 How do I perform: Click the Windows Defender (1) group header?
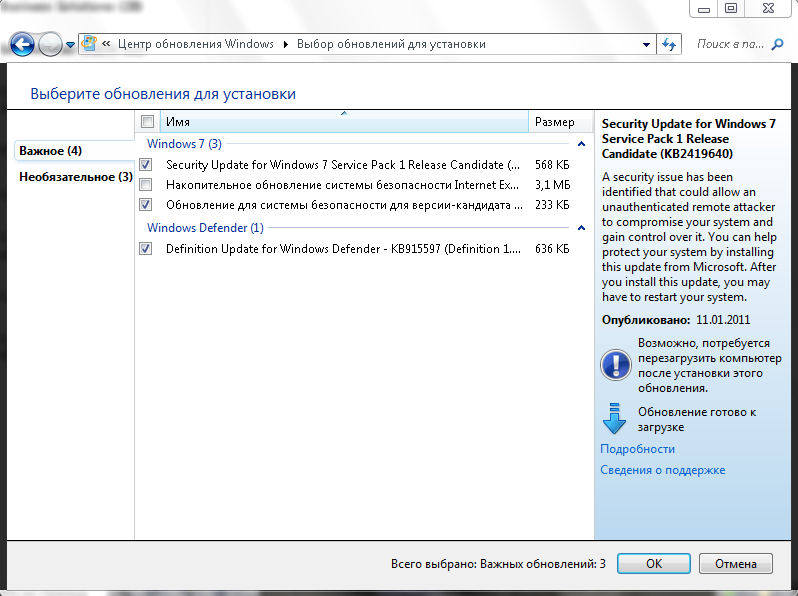[x=205, y=228]
